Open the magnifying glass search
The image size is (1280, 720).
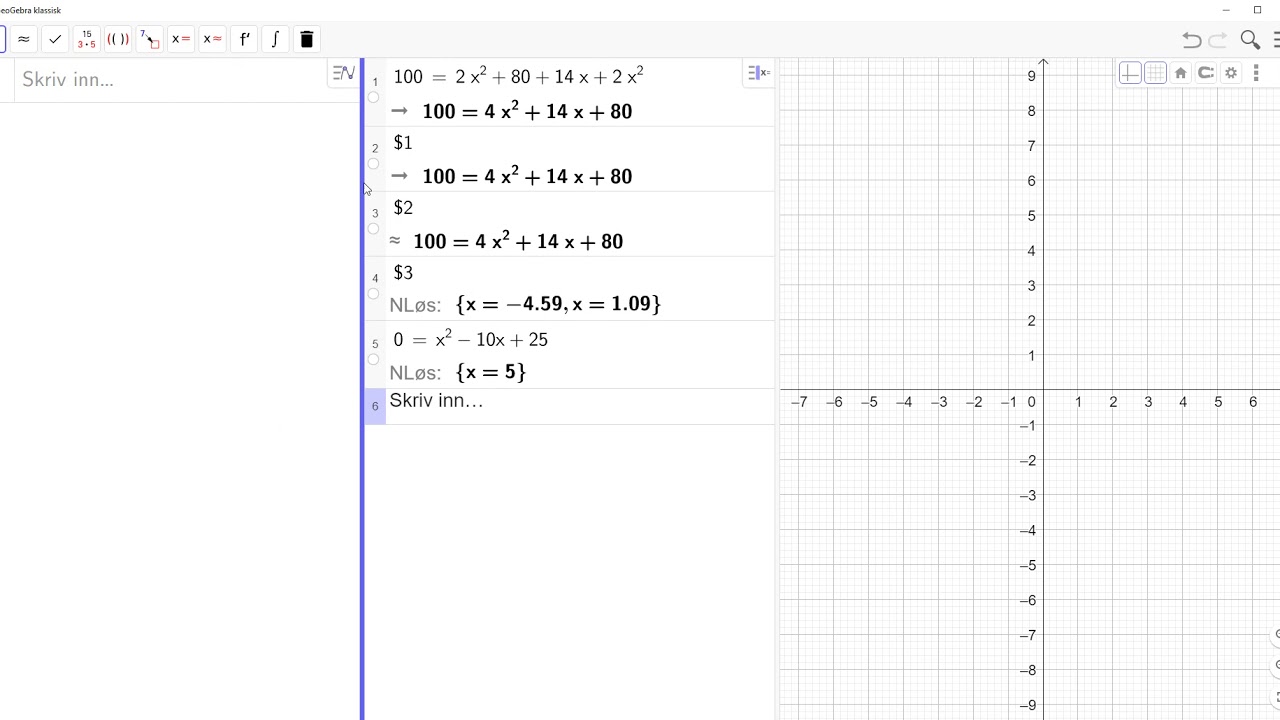(1250, 40)
